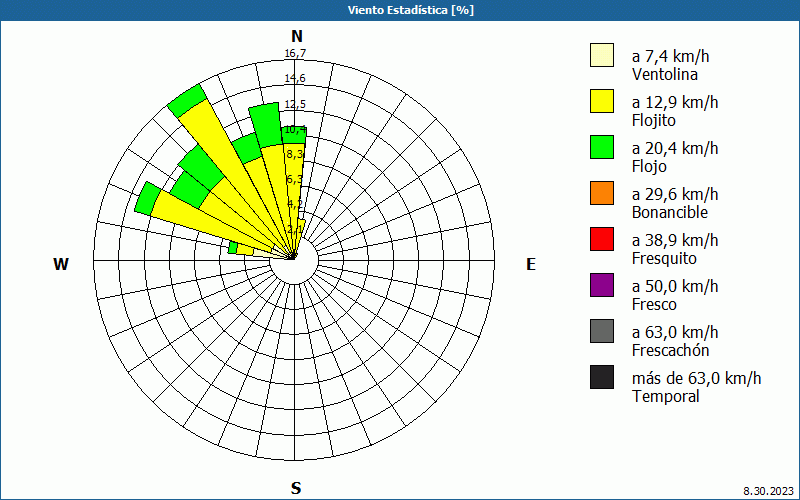Click the 'a 63,0 km/h' legend text
Viewport: 800px width, 500px height.
tap(675, 332)
